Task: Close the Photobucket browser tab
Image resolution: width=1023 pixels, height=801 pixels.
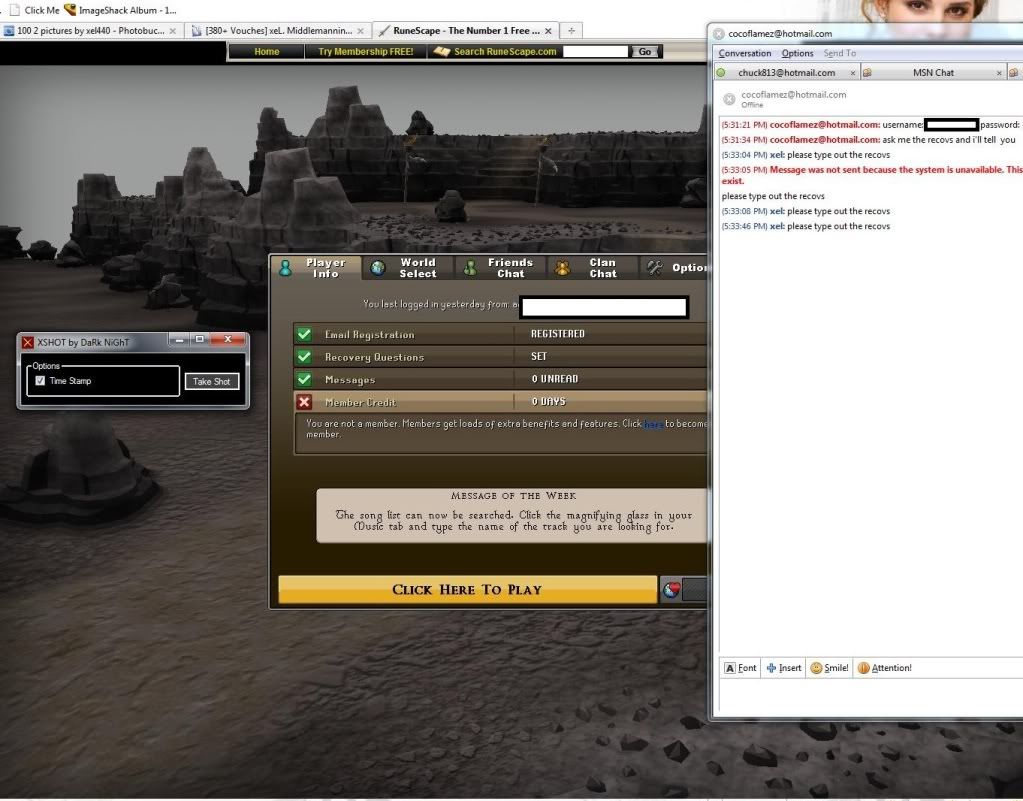Action: 172,31
